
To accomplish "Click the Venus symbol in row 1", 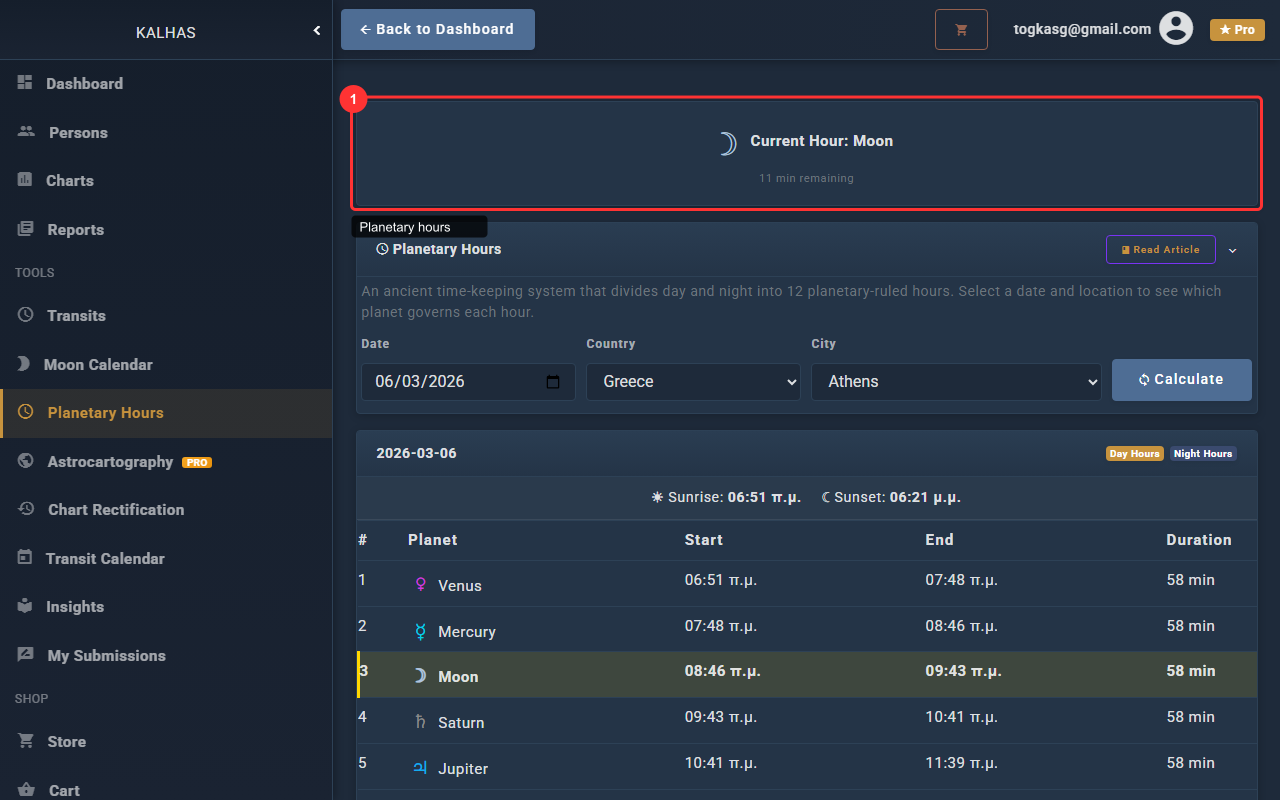I will pyautogui.click(x=421, y=585).
